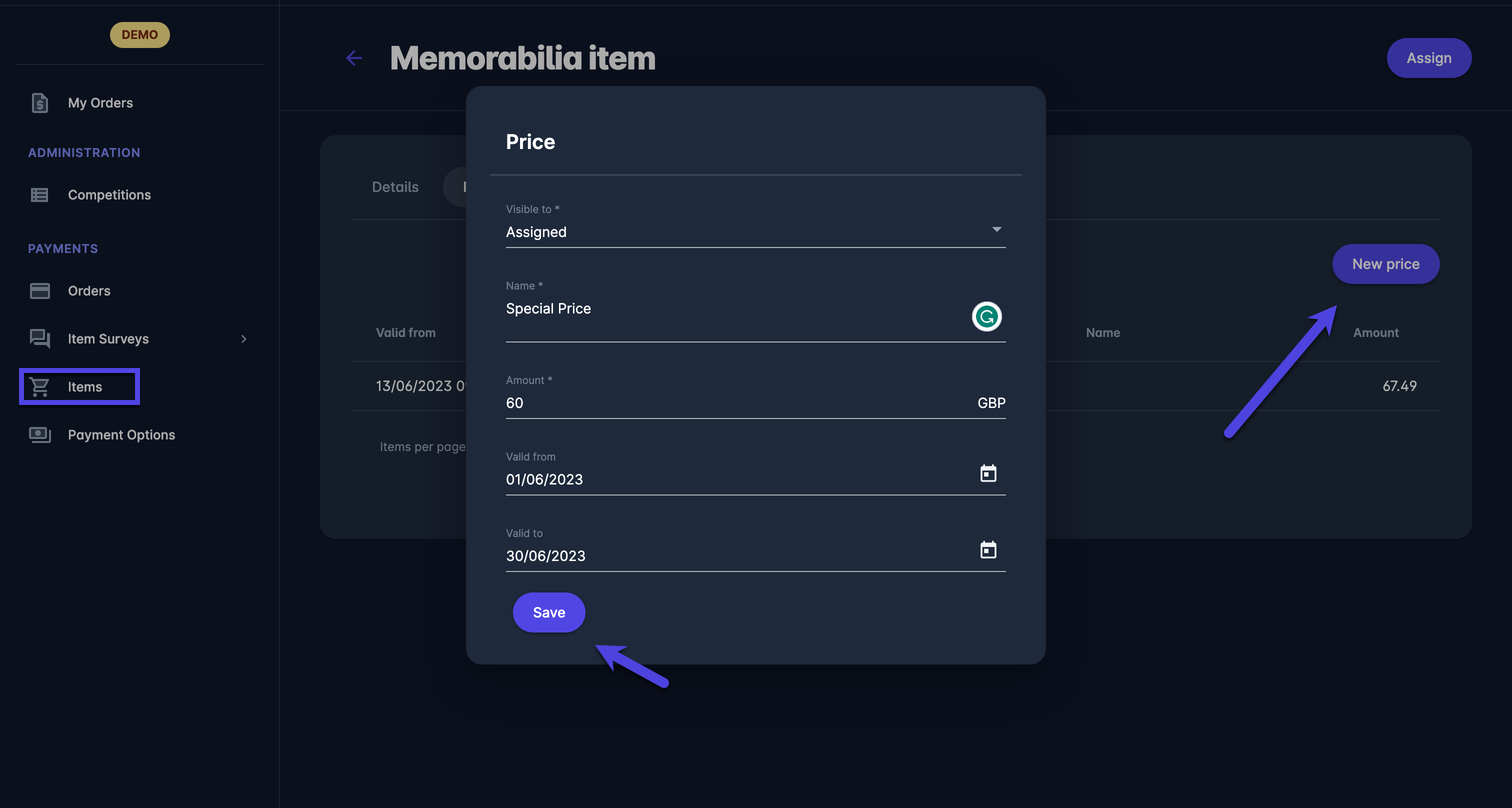Click the Item Surveys chat icon

click(x=39, y=338)
